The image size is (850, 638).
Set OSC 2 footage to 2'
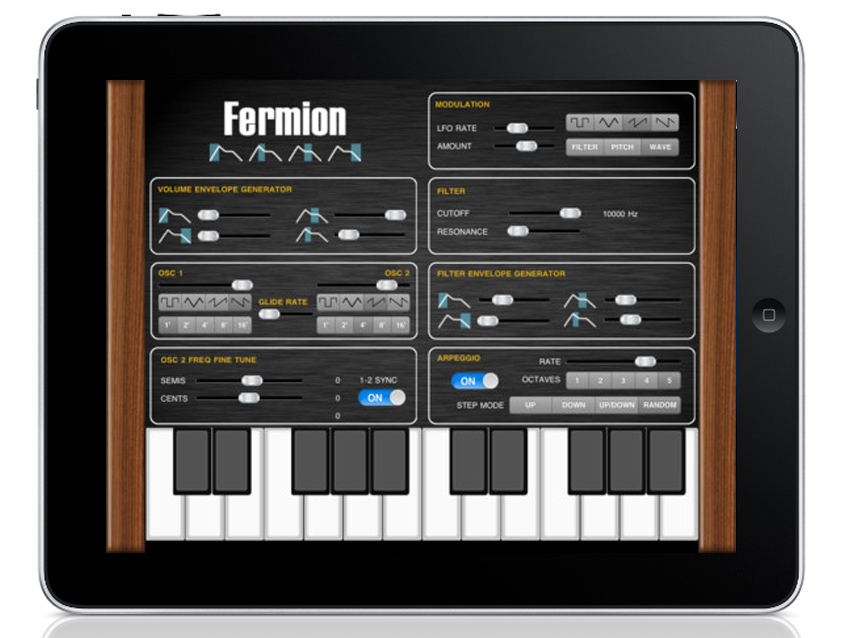[x=344, y=325]
